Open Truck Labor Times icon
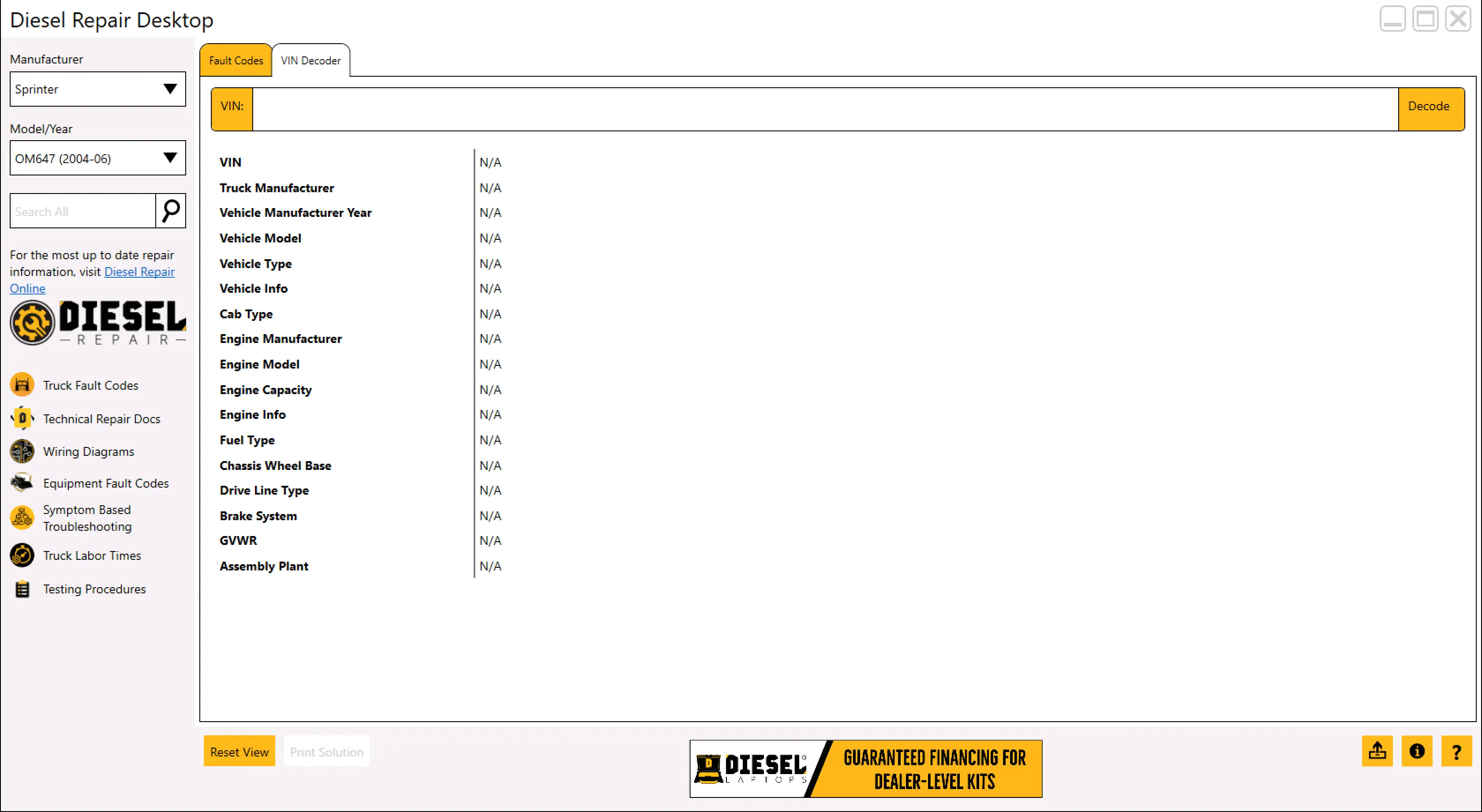 tap(22, 555)
